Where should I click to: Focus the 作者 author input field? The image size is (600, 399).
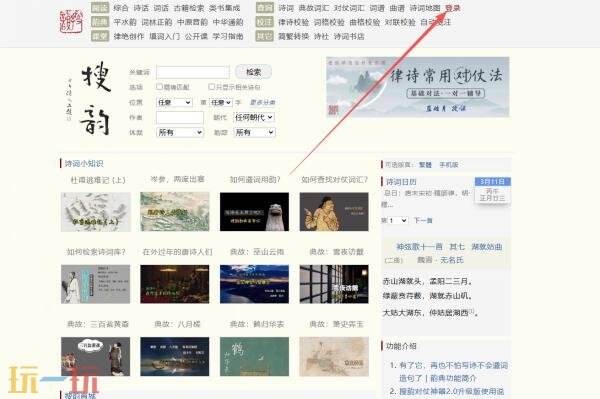tap(180, 117)
